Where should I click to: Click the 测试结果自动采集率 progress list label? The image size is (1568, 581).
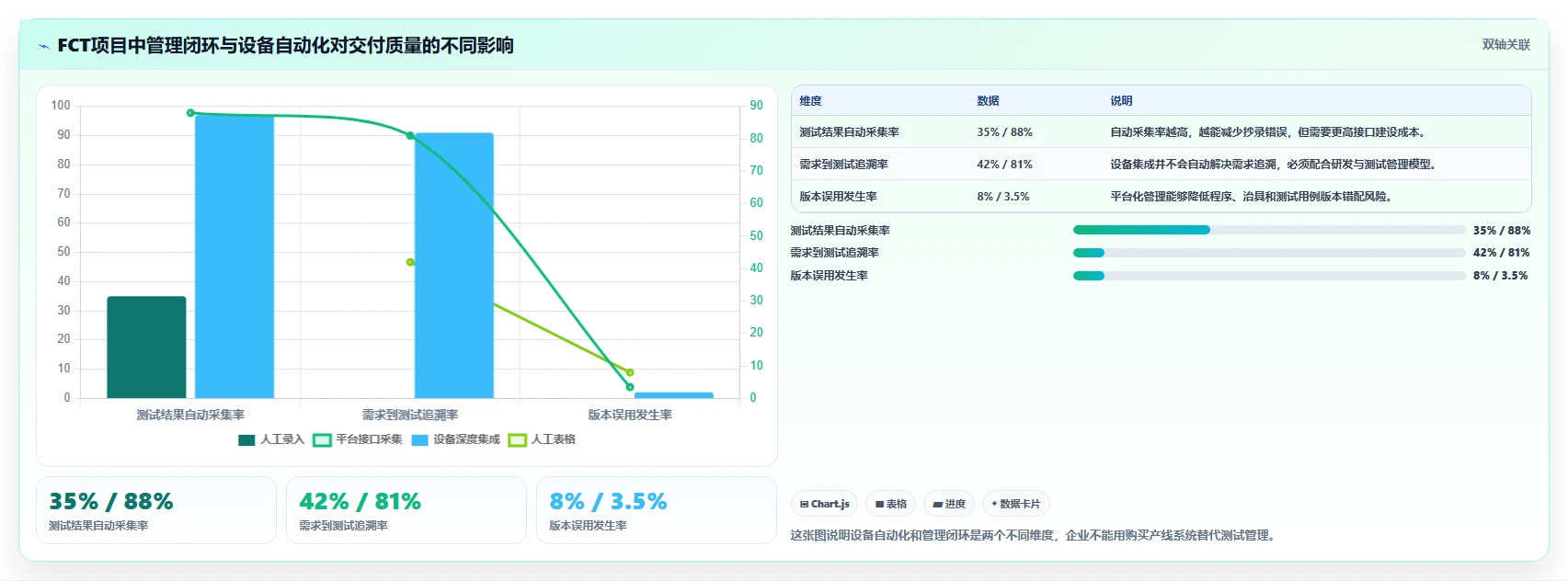point(841,231)
